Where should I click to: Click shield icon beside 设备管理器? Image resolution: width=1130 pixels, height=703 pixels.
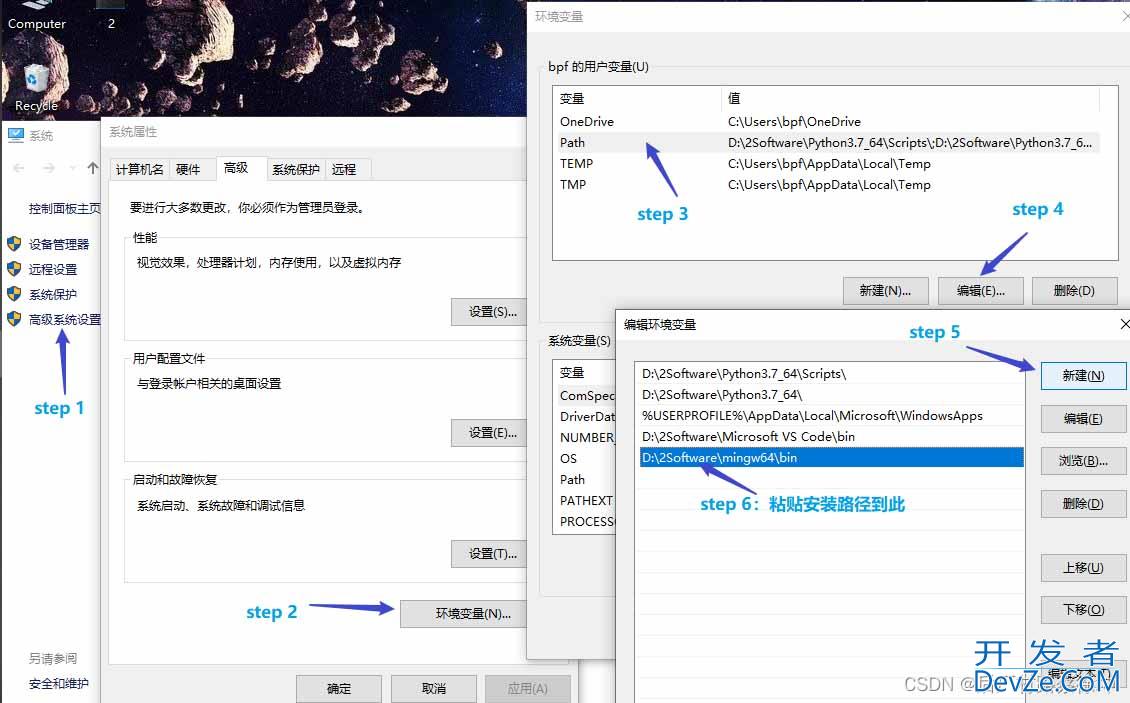(14, 244)
